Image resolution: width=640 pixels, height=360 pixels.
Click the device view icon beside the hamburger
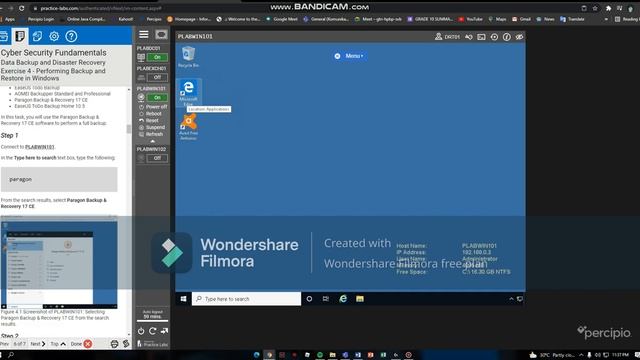point(161,34)
